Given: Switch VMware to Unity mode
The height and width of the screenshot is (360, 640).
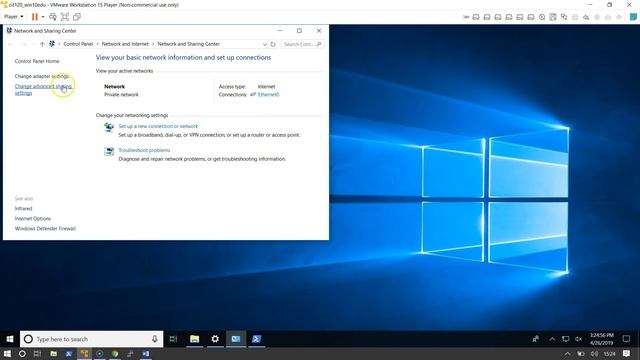Looking at the screenshot, I should 76,17.
